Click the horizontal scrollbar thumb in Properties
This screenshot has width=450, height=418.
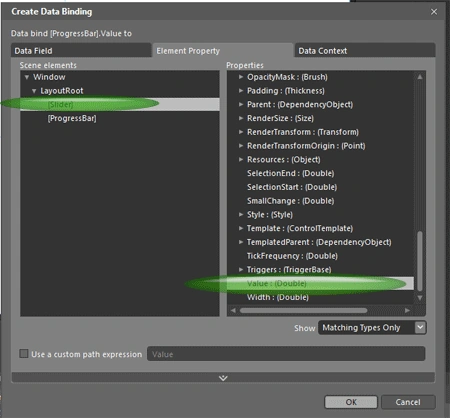303,310
